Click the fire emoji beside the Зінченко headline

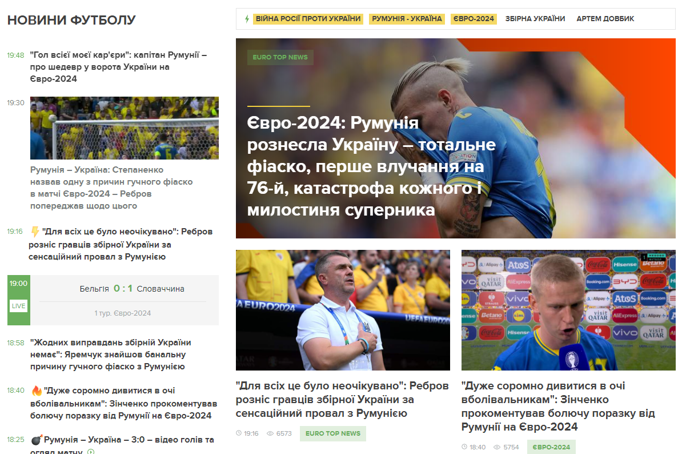coord(37,390)
